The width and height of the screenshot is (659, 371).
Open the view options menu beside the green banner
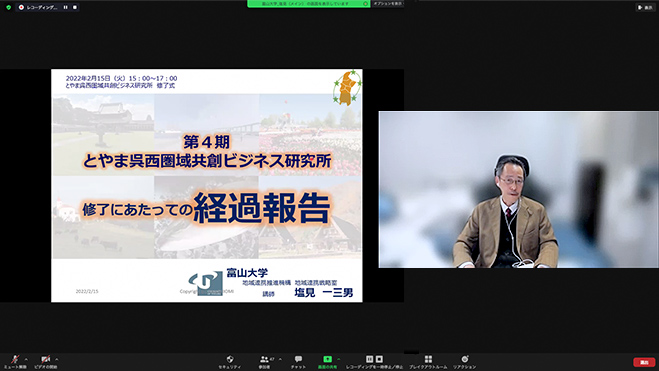click(x=388, y=4)
